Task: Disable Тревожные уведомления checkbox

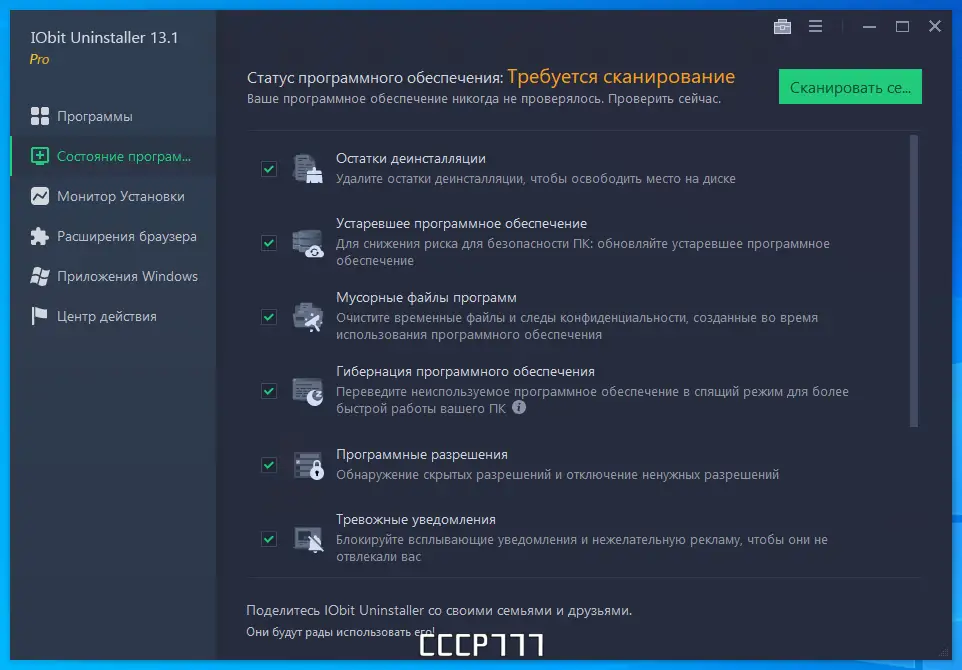Action: (269, 539)
